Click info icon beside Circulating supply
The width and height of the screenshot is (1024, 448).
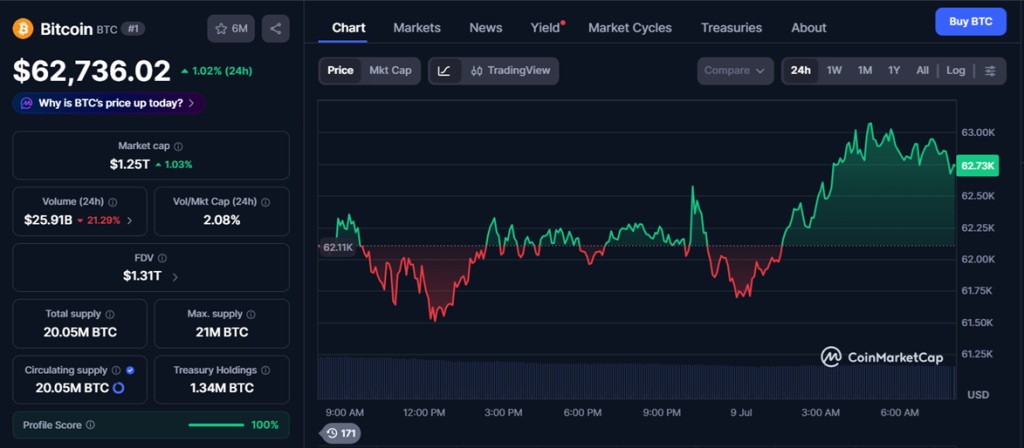(x=116, y=370)
